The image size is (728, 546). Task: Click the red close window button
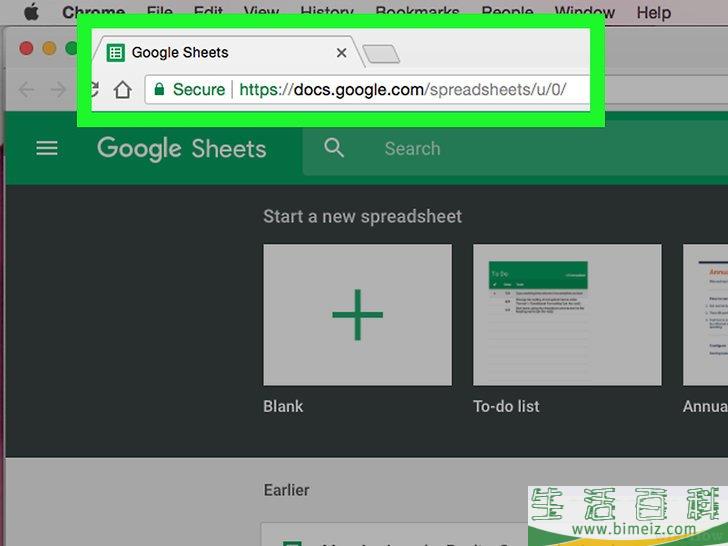[x=26, y=48]
